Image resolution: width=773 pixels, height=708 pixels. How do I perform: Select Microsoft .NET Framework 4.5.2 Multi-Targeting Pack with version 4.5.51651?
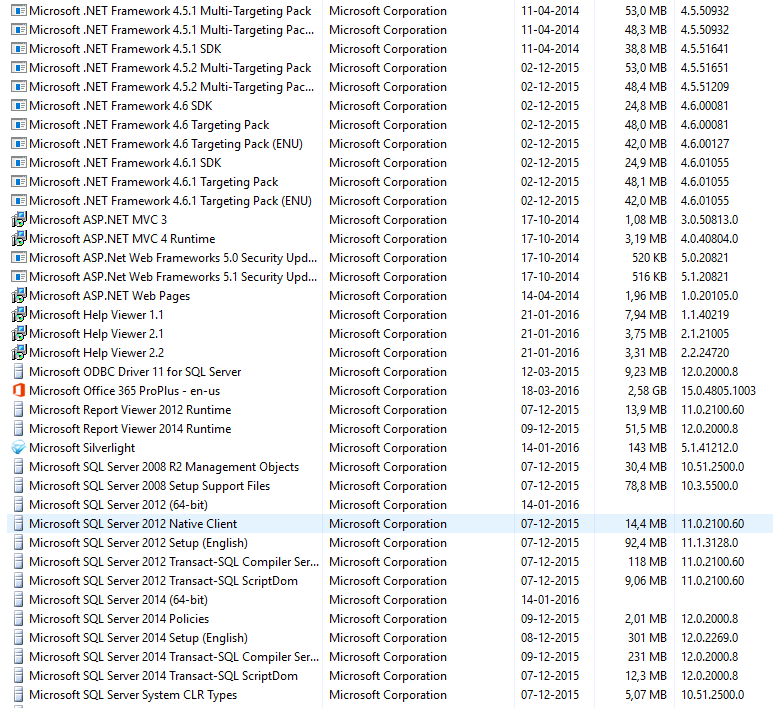(x=170, y=68)
